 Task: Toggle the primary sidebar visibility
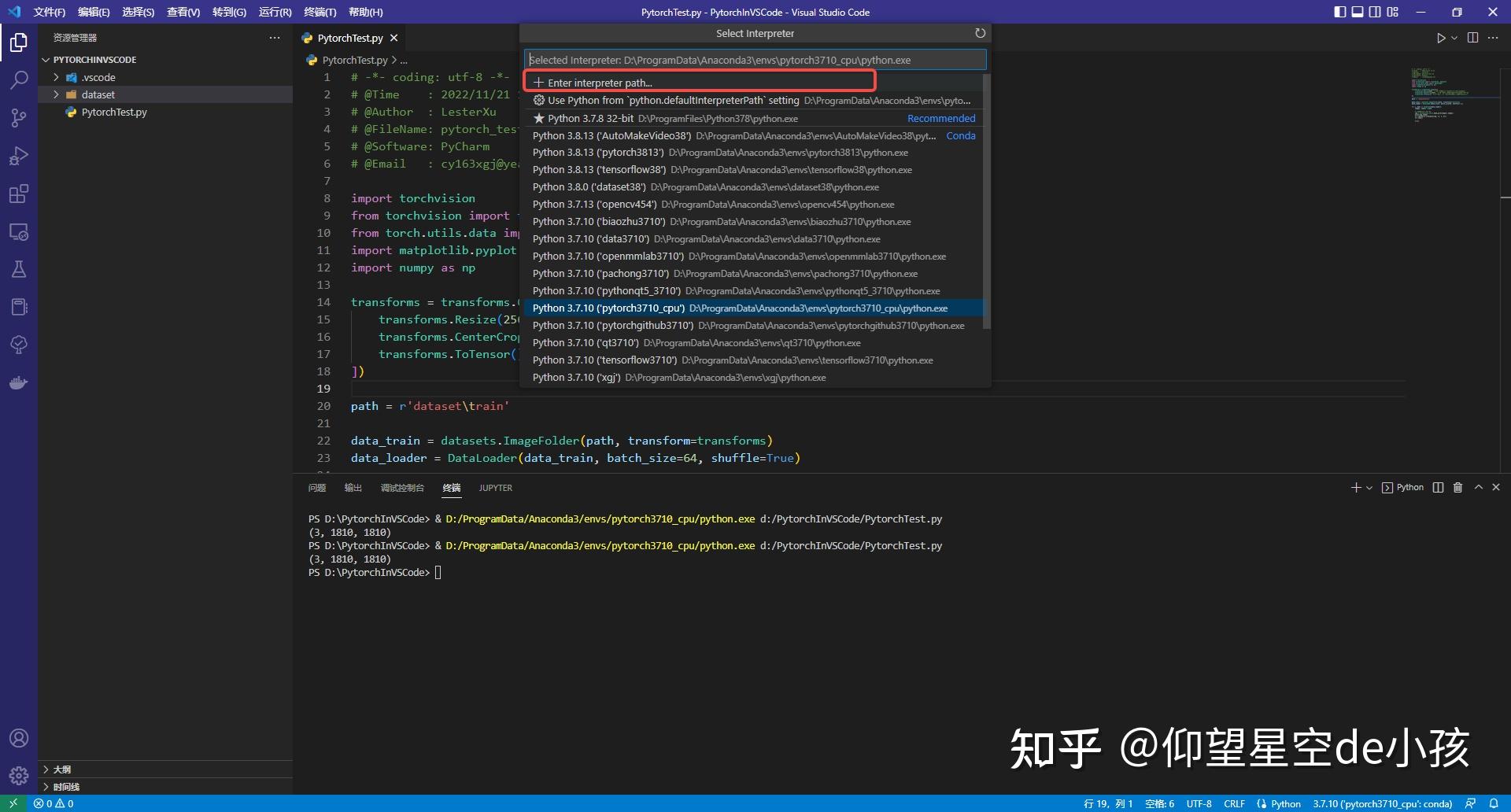coord(1339,12)
